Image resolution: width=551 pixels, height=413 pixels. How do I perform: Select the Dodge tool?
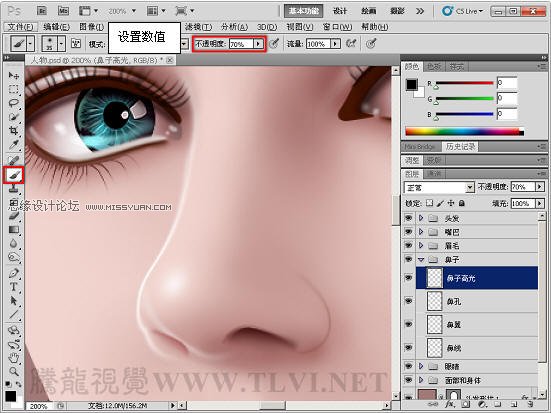tap(14, 257)
